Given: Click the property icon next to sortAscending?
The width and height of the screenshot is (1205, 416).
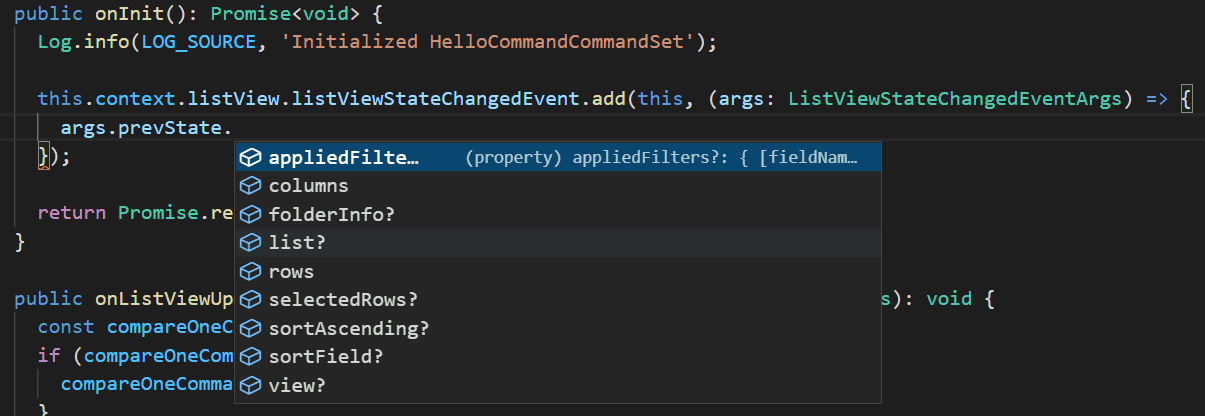Looking at the screenshot, I should (x=250, y=329).
